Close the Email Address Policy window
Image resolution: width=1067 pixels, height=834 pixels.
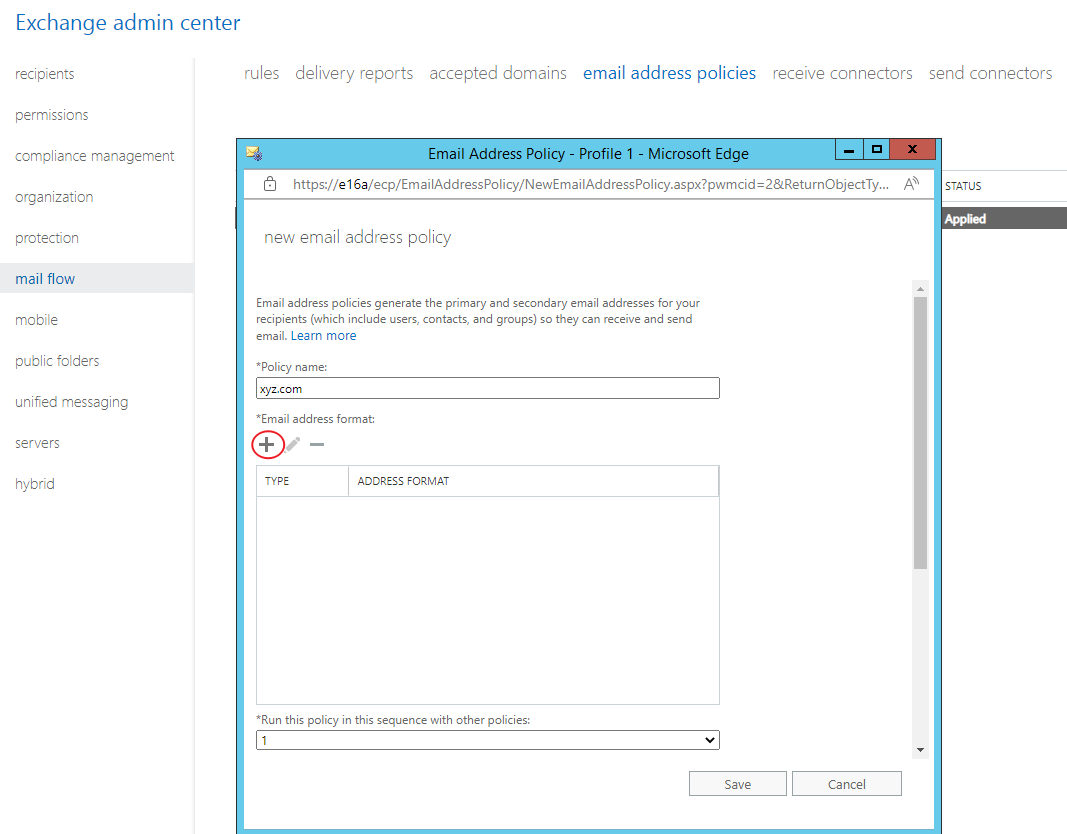(913, 150)
